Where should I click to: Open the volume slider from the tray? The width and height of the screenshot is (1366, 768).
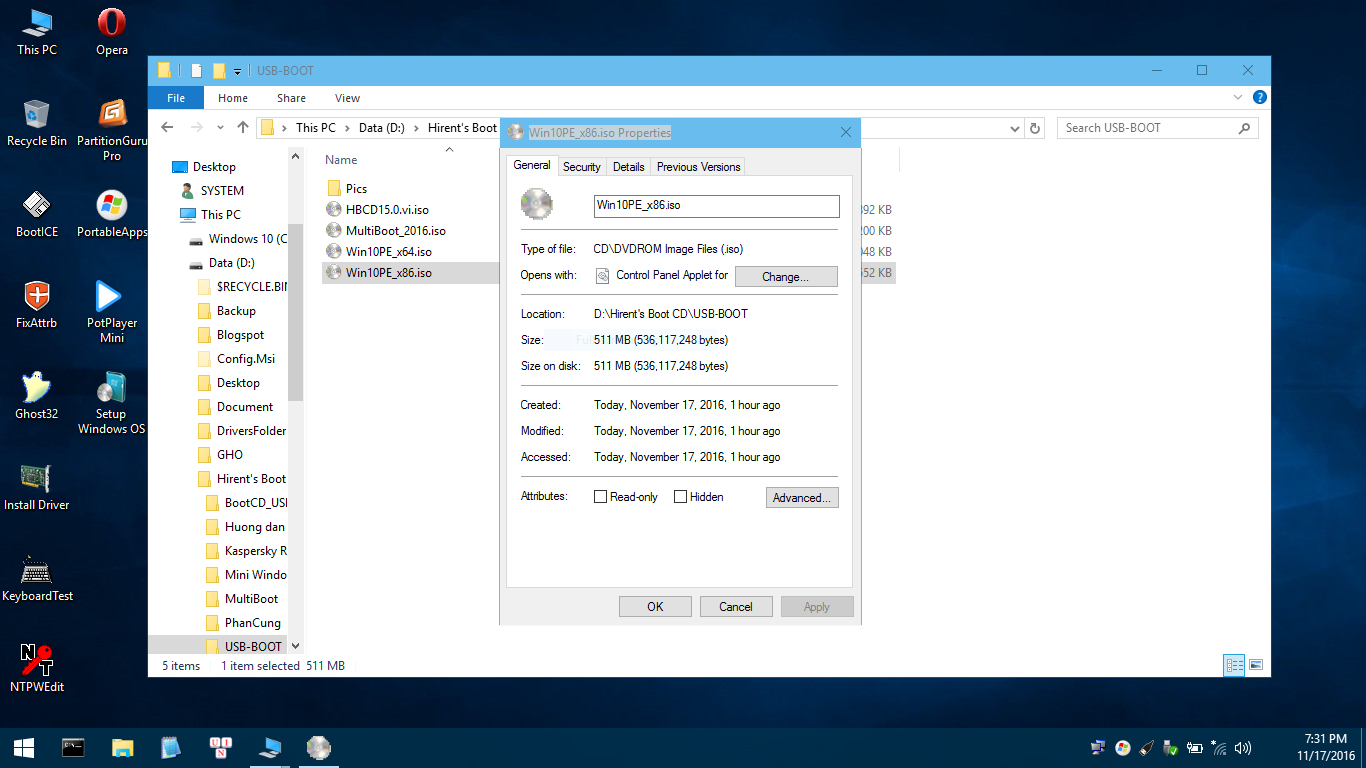(1243, 747)
